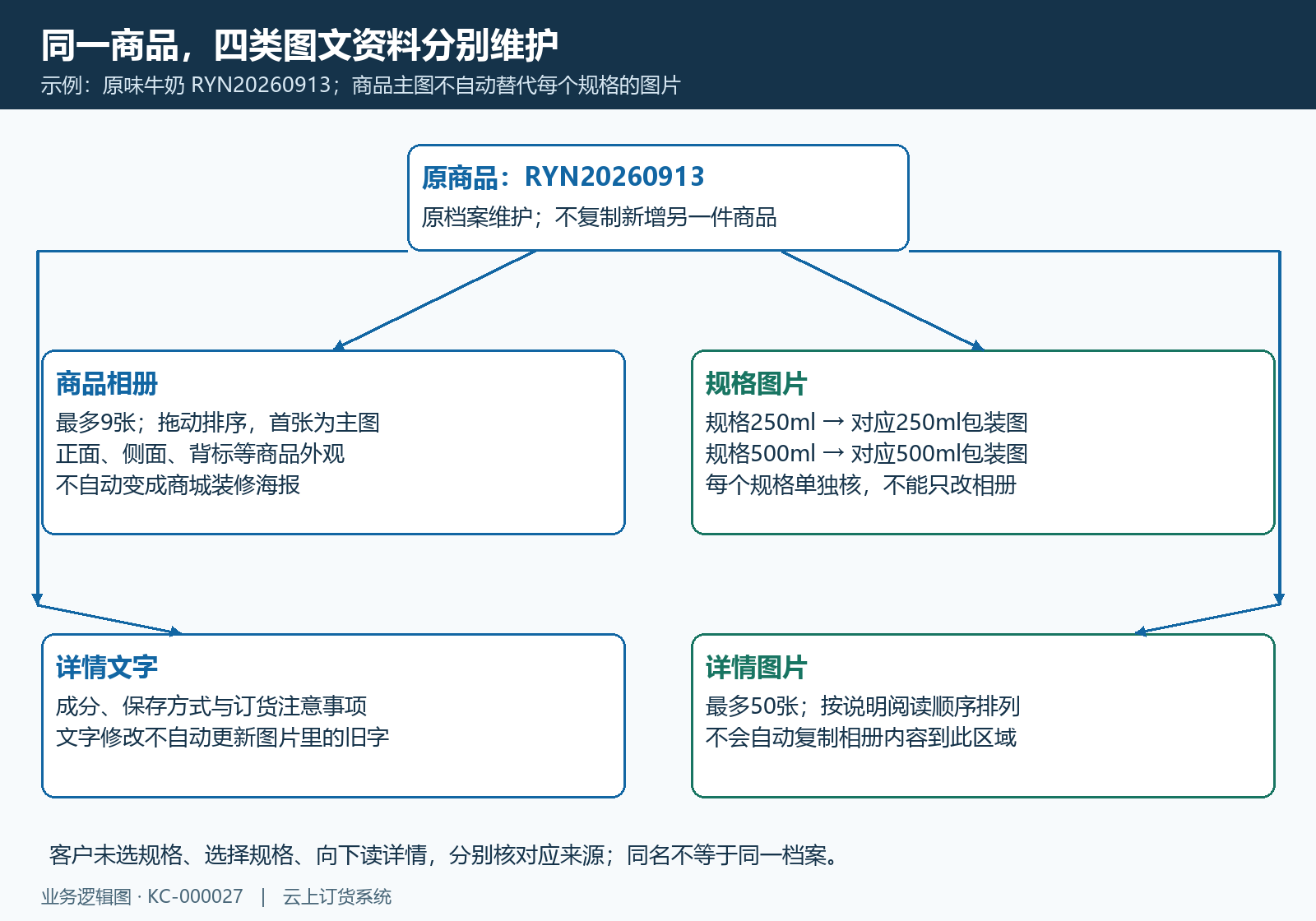Select the 规格图片 heading
Viewport: 1316px width, 921px height.
coord(757,383)
